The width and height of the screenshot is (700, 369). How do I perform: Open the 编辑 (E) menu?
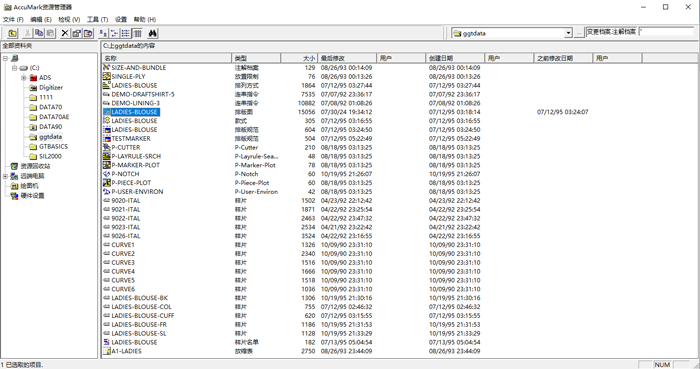(41, 19)
